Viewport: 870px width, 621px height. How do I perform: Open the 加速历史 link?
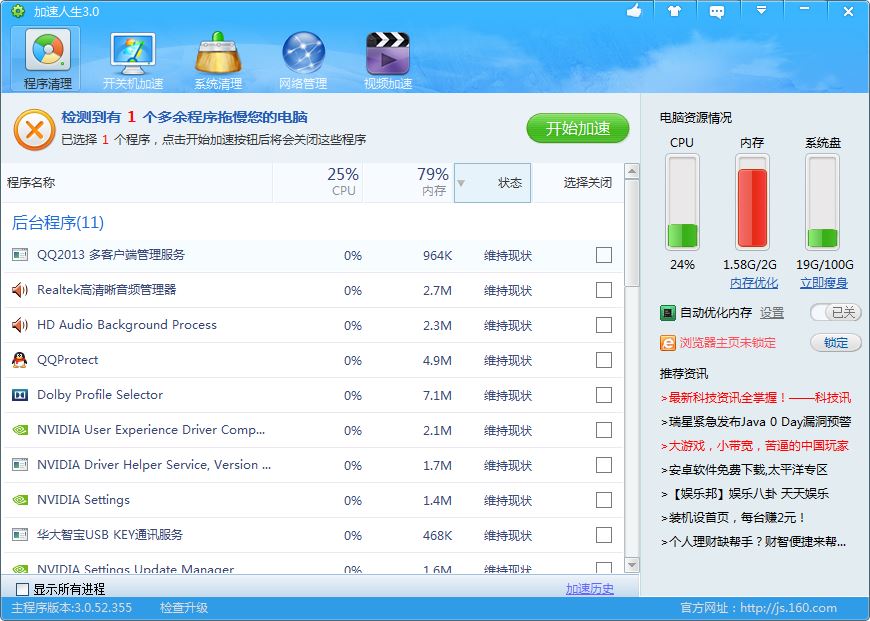590,589
